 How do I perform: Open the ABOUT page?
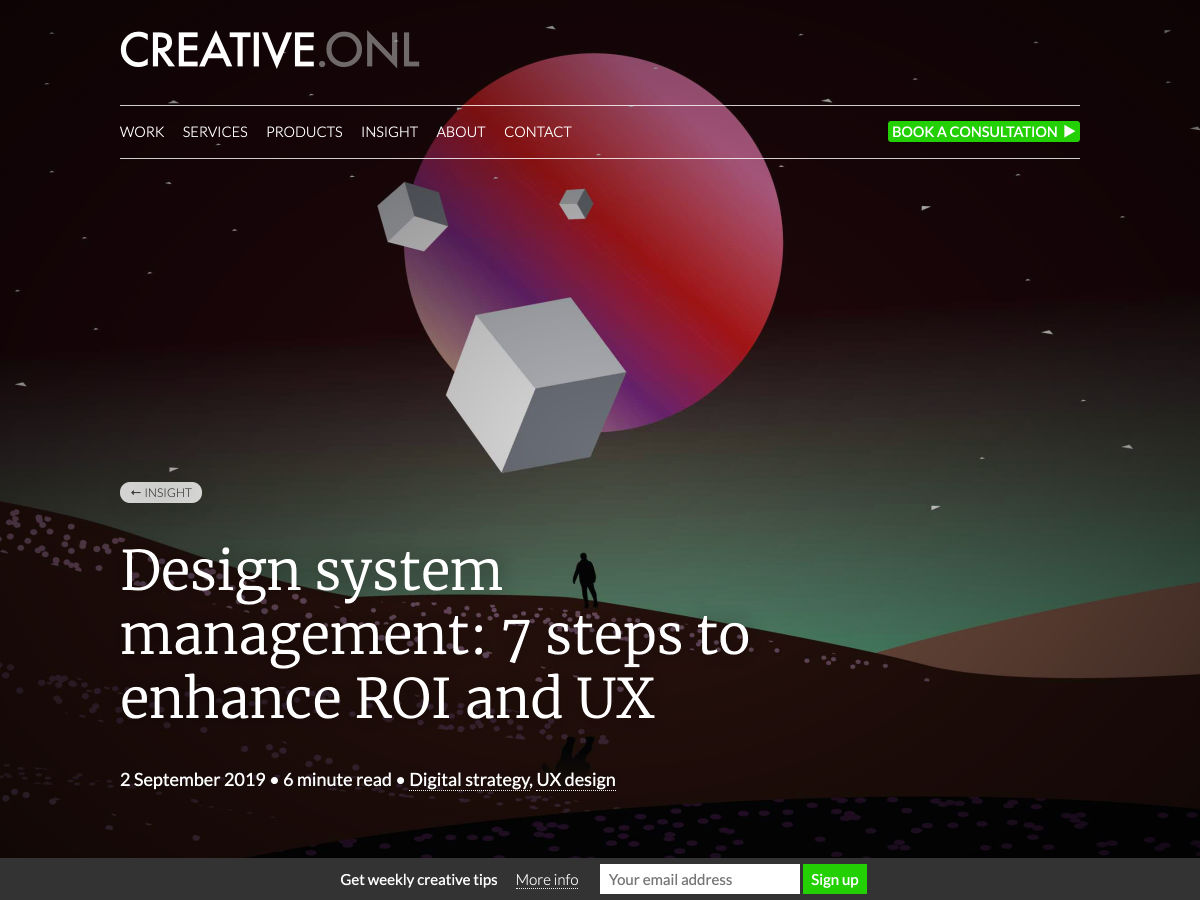click(461, 132)
